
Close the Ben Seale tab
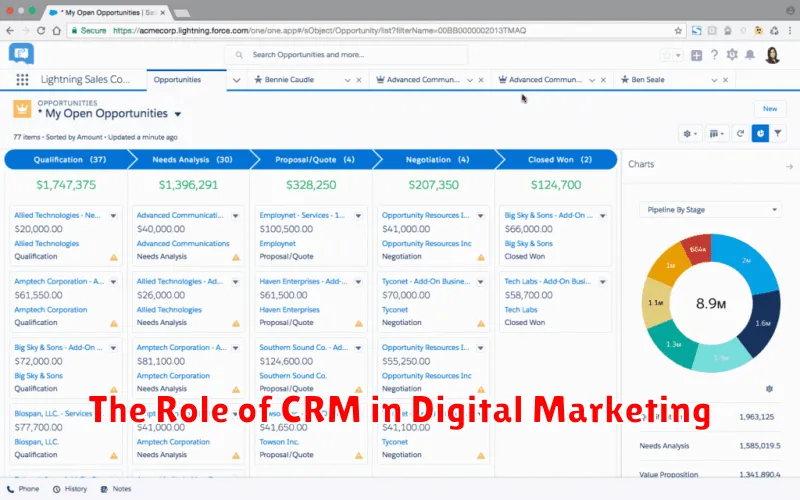[725, 80]
